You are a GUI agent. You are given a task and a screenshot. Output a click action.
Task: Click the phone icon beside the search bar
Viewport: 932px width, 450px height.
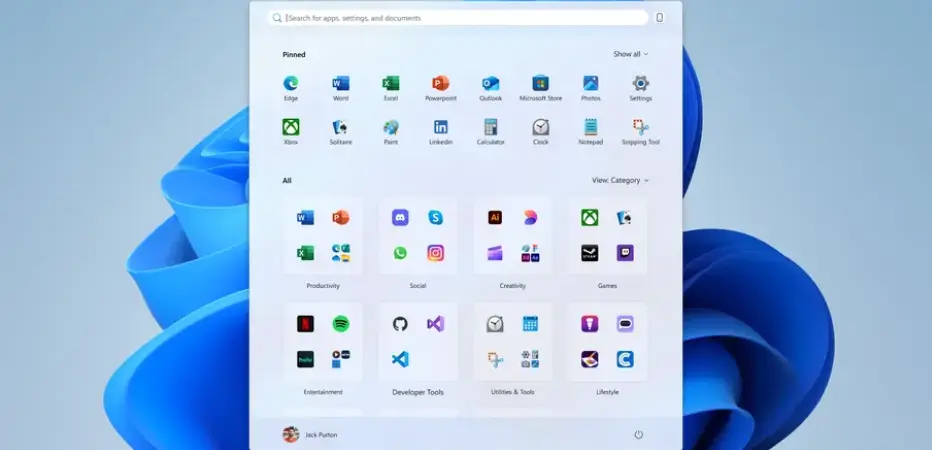click(659, 18)
